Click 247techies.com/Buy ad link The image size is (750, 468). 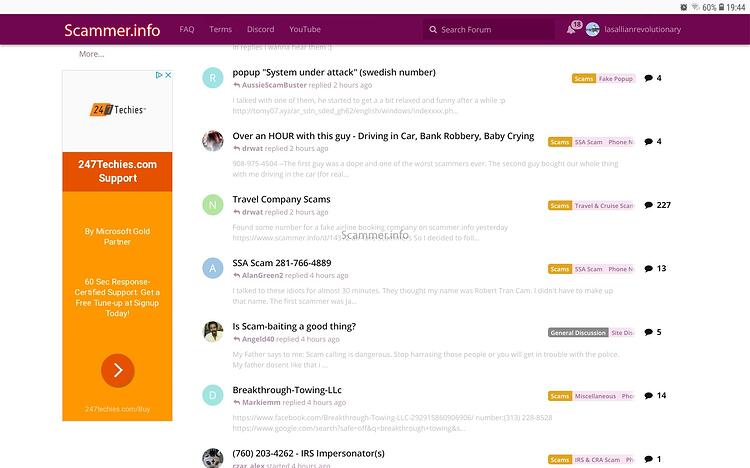tap(118, 409)
